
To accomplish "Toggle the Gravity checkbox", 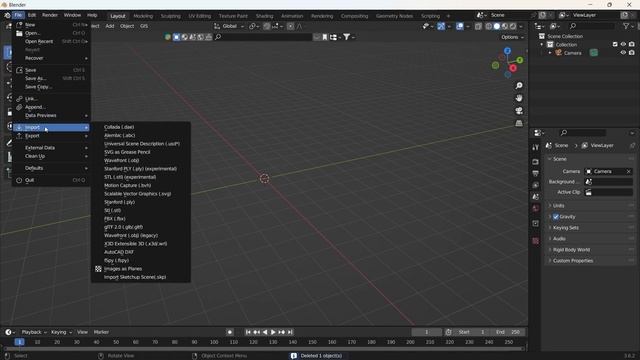I will [x=556, y=217].
